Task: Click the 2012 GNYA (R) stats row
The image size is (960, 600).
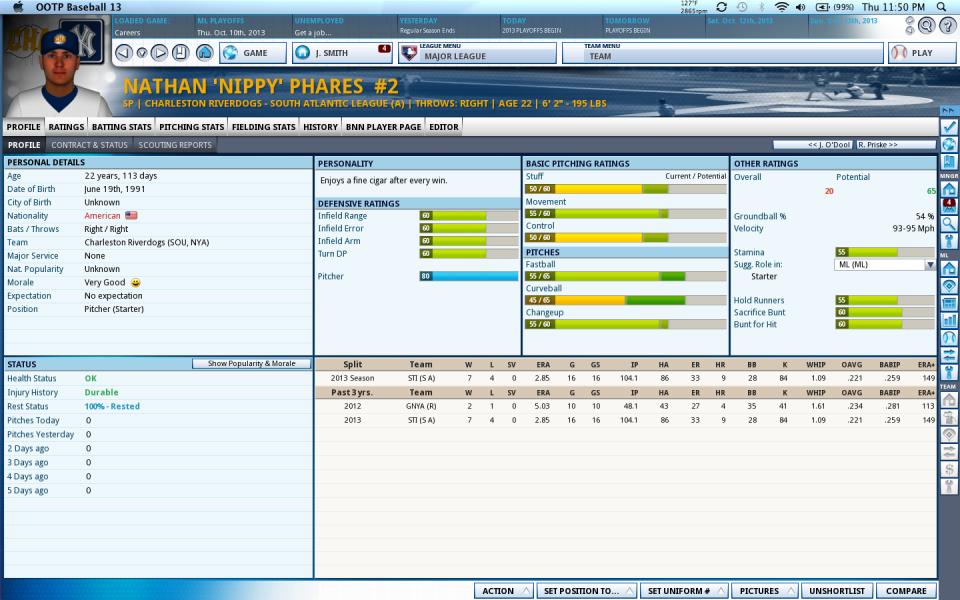Action: (625, 406)
